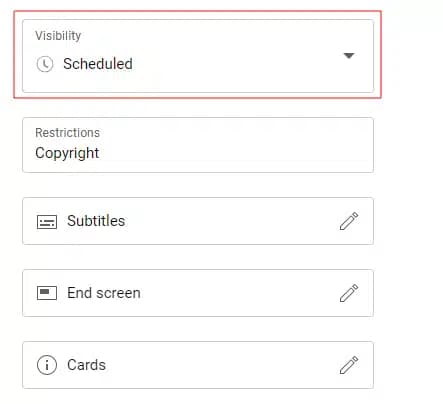The width and height of the screenshot is (443, 404).
Task: Click the End screen label text
Action: pos(104,293)
